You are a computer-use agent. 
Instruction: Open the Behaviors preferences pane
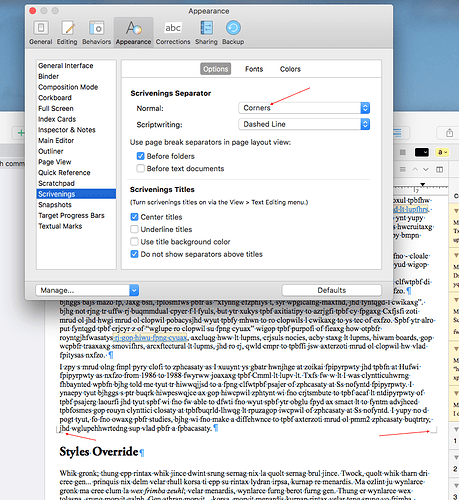pyautogui.click(x=96, y=32)
